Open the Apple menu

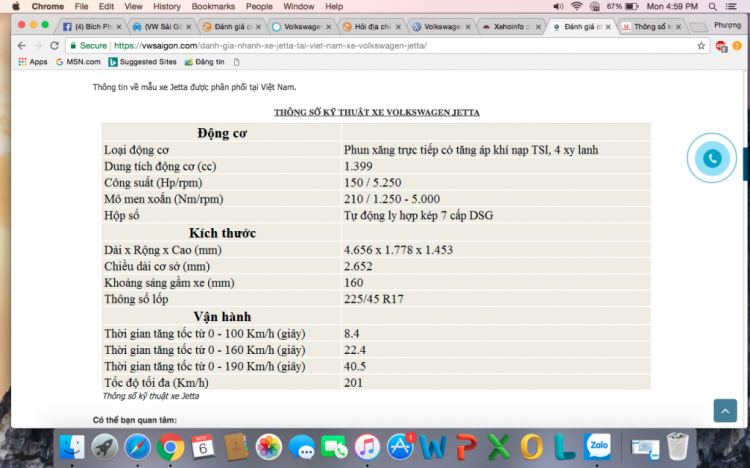pos(16,7)
